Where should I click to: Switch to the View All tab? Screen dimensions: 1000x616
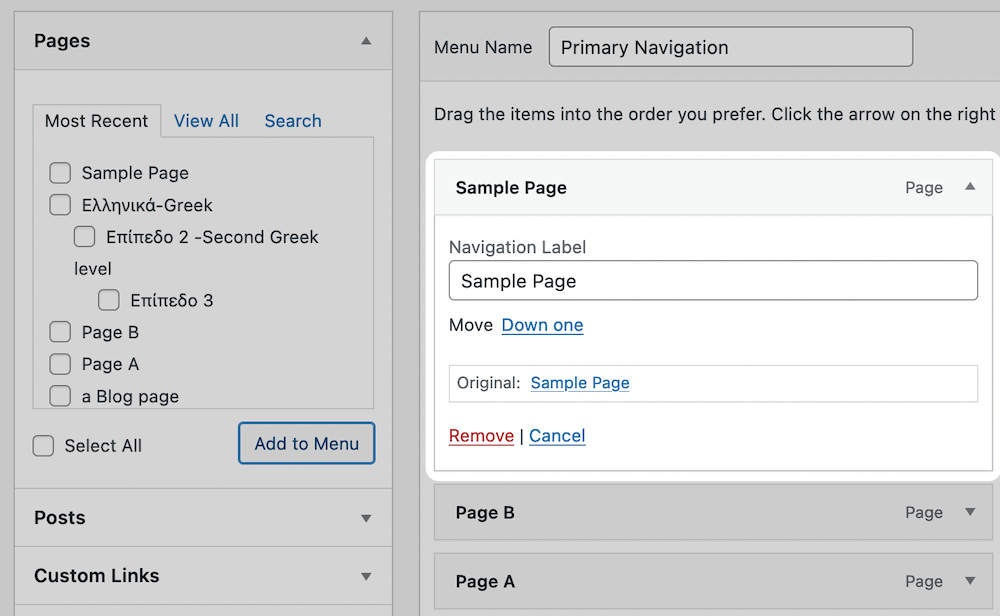206,121
